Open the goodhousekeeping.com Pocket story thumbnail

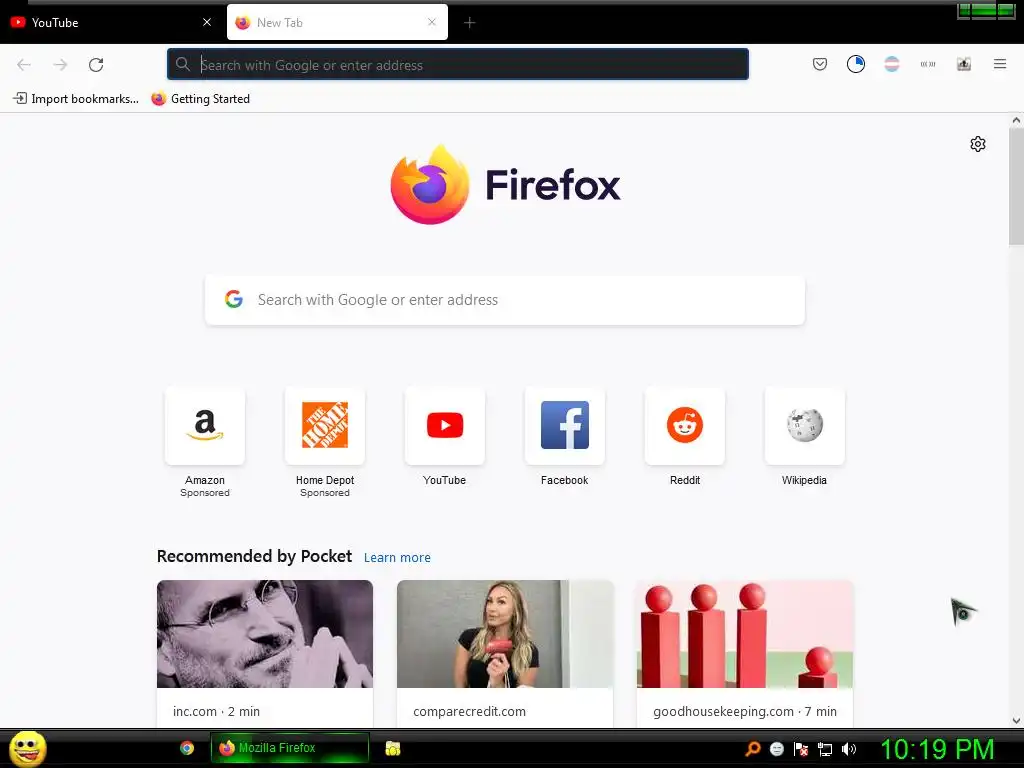click(x=744, y=633)
